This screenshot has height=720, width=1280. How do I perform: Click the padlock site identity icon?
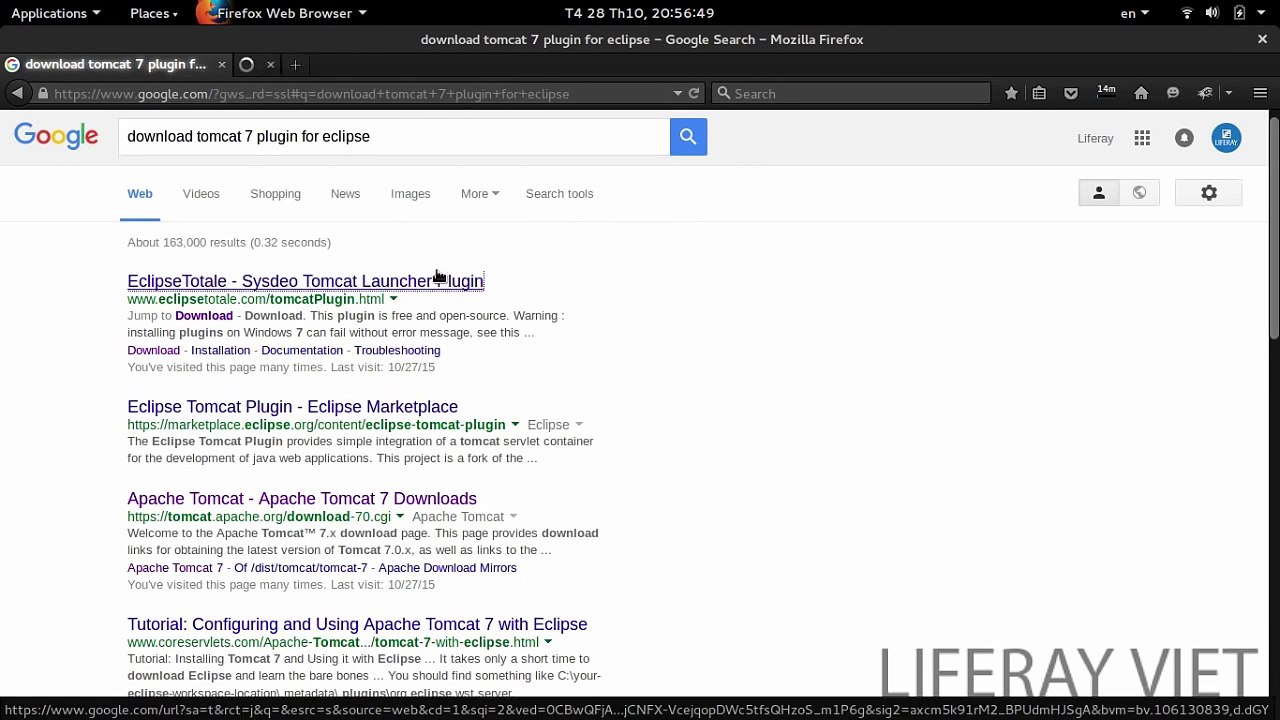tap(43, 93)
